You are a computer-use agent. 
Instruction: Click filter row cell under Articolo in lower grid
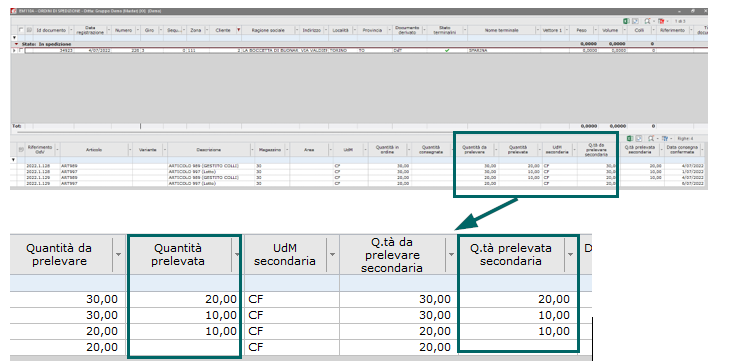(96, 160)
